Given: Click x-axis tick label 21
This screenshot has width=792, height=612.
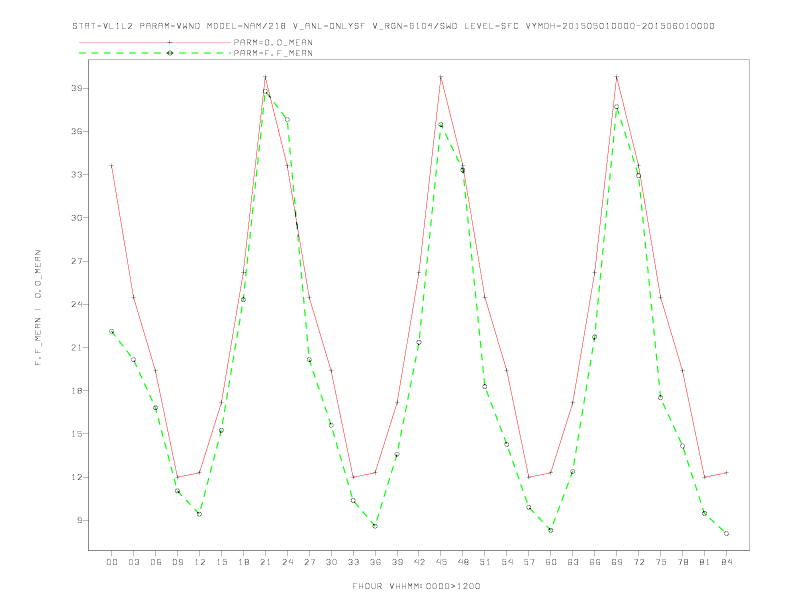Looking at the screenshot, I should pyautogui.click(x=265, y=562).
